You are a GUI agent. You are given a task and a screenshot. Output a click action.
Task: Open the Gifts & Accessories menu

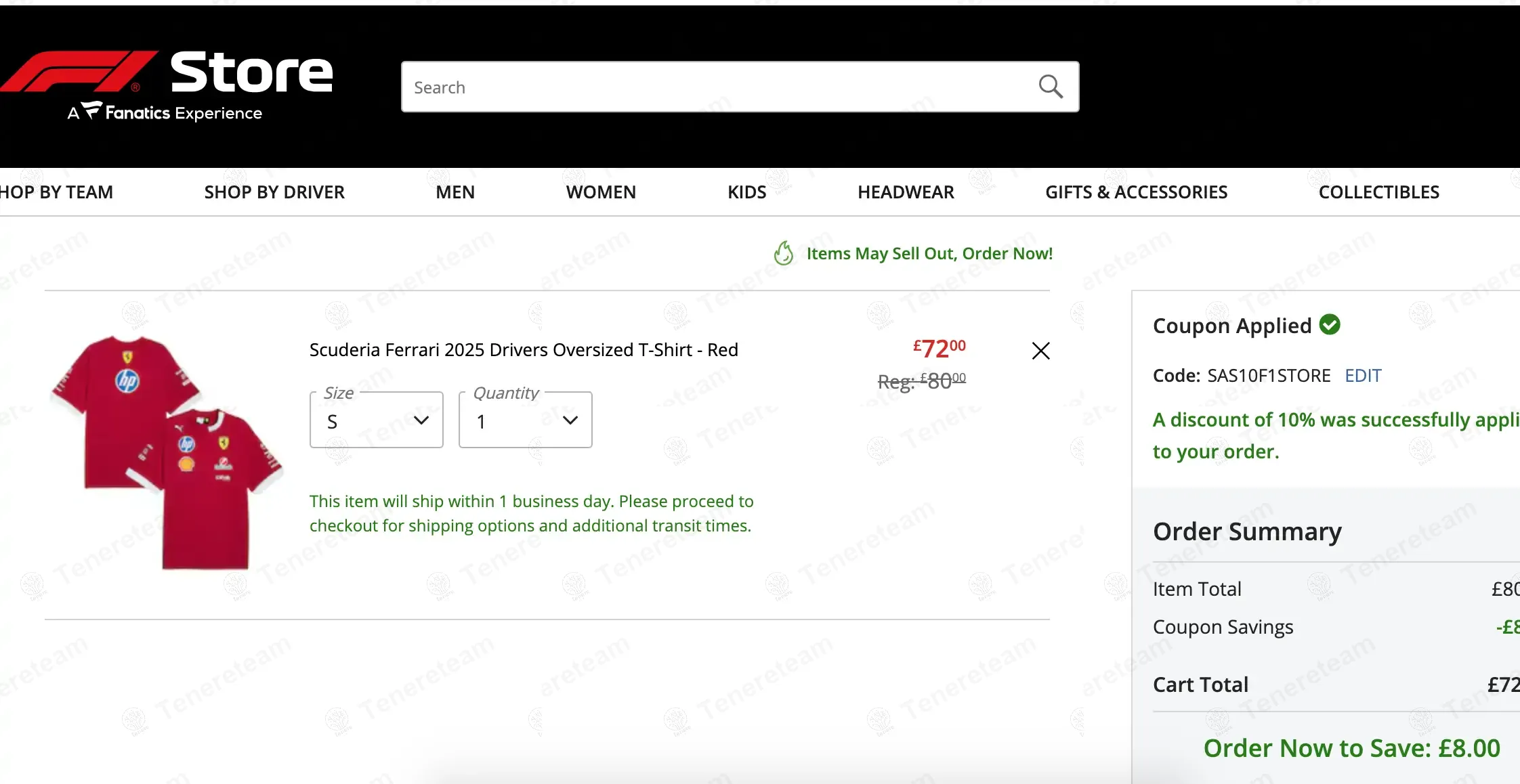pos(1136,192)
